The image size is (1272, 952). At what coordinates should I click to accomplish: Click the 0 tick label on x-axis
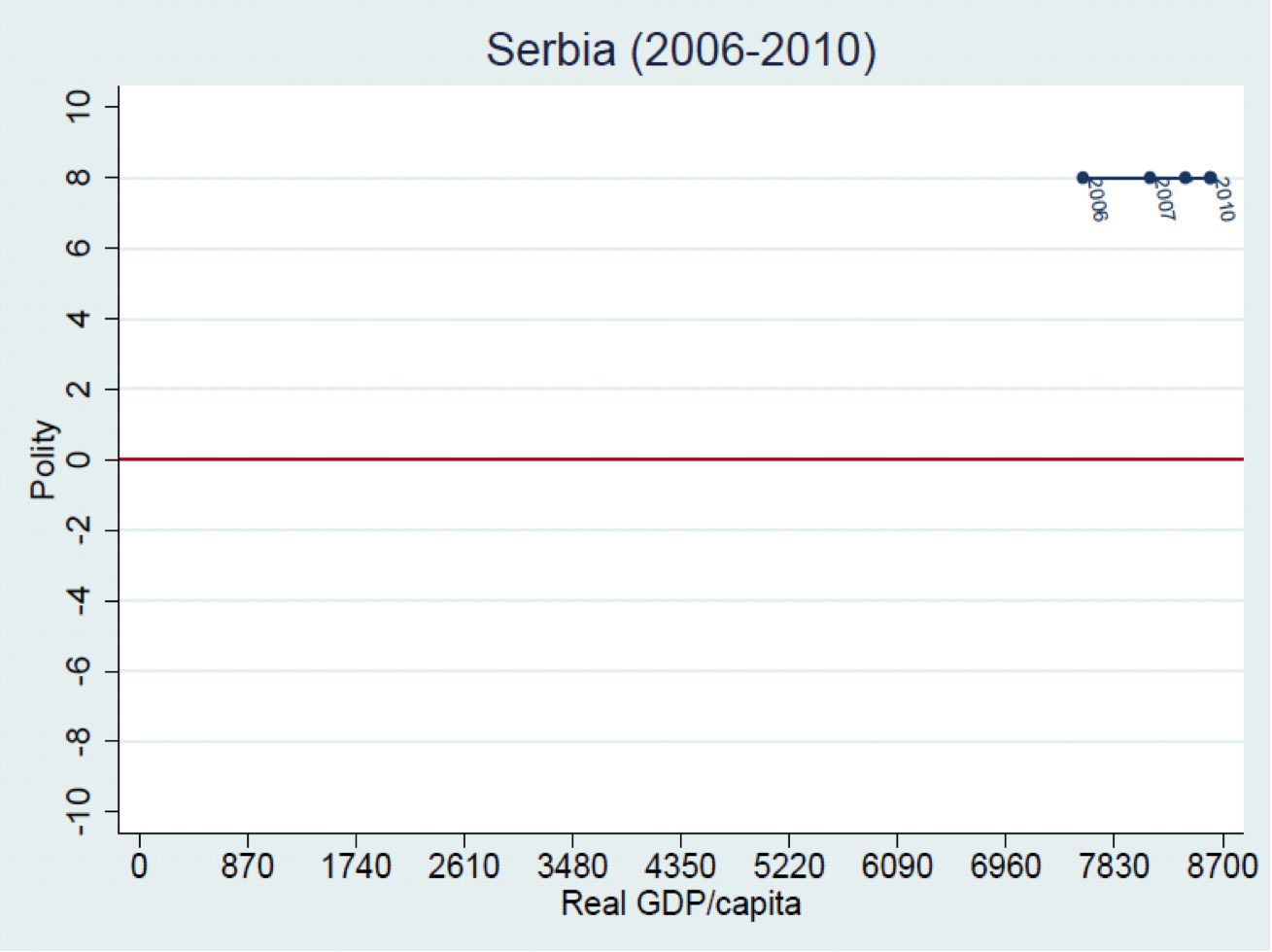[x=140, y=865]
